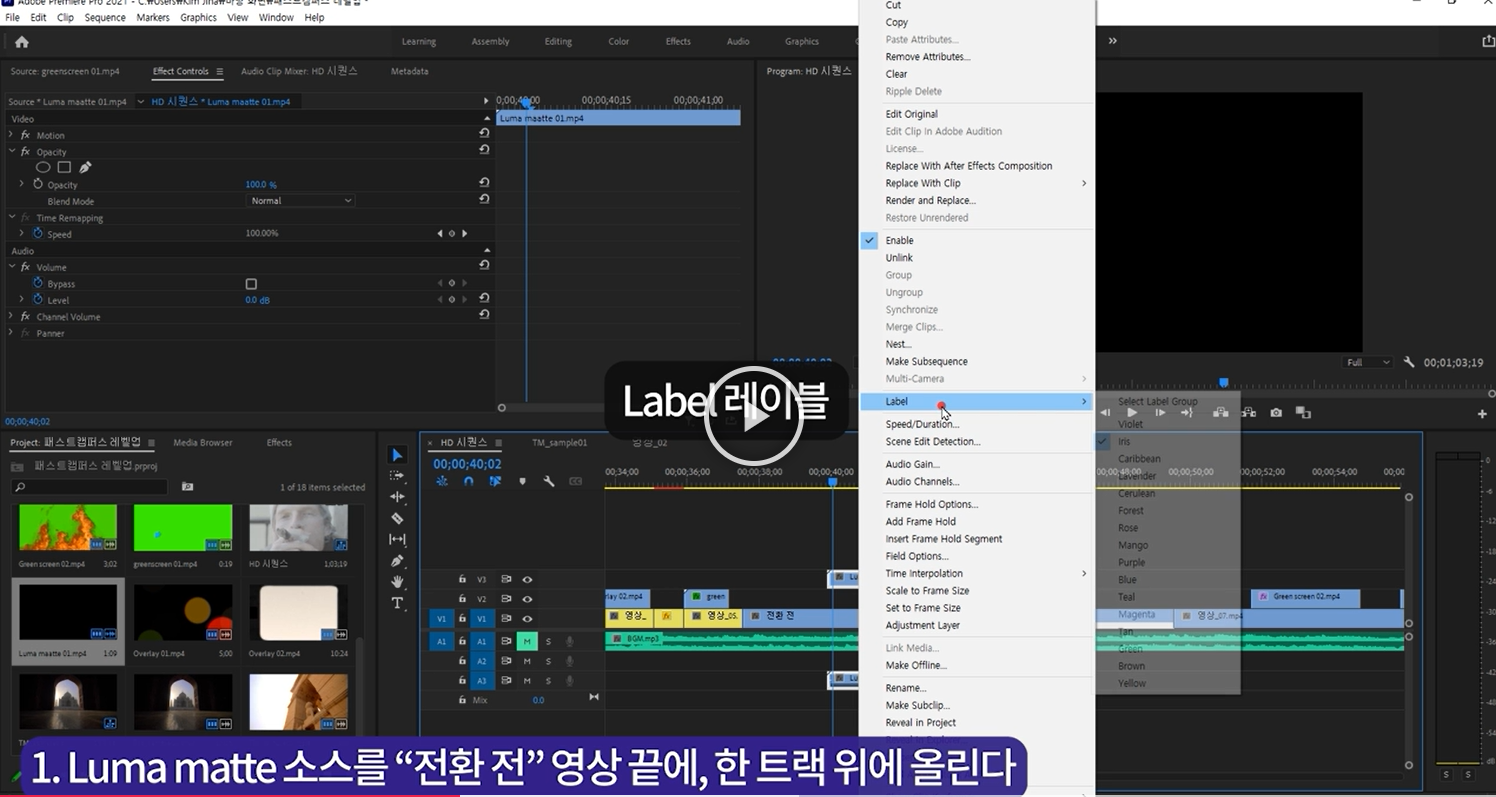The width and height of the screenshot is (1496, 797).
Task: Click the Project panel search field
Action: point(90,487)
